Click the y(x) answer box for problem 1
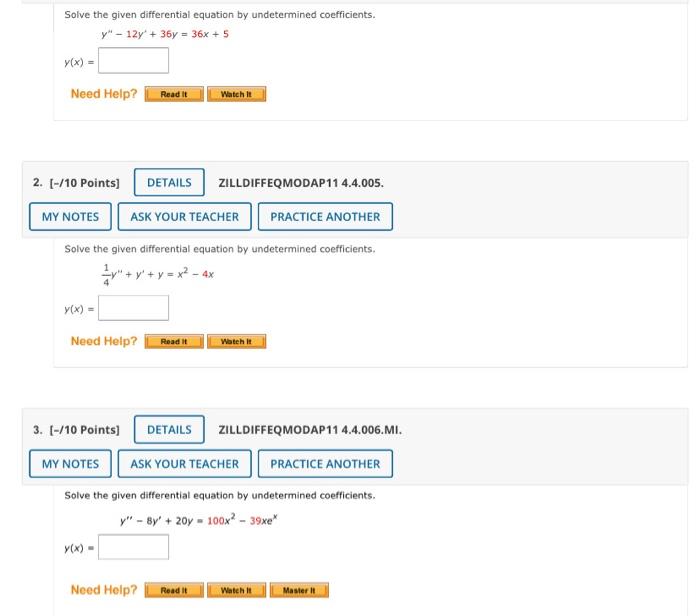Viewport: 700px width, 616px height. coord(133,61)
